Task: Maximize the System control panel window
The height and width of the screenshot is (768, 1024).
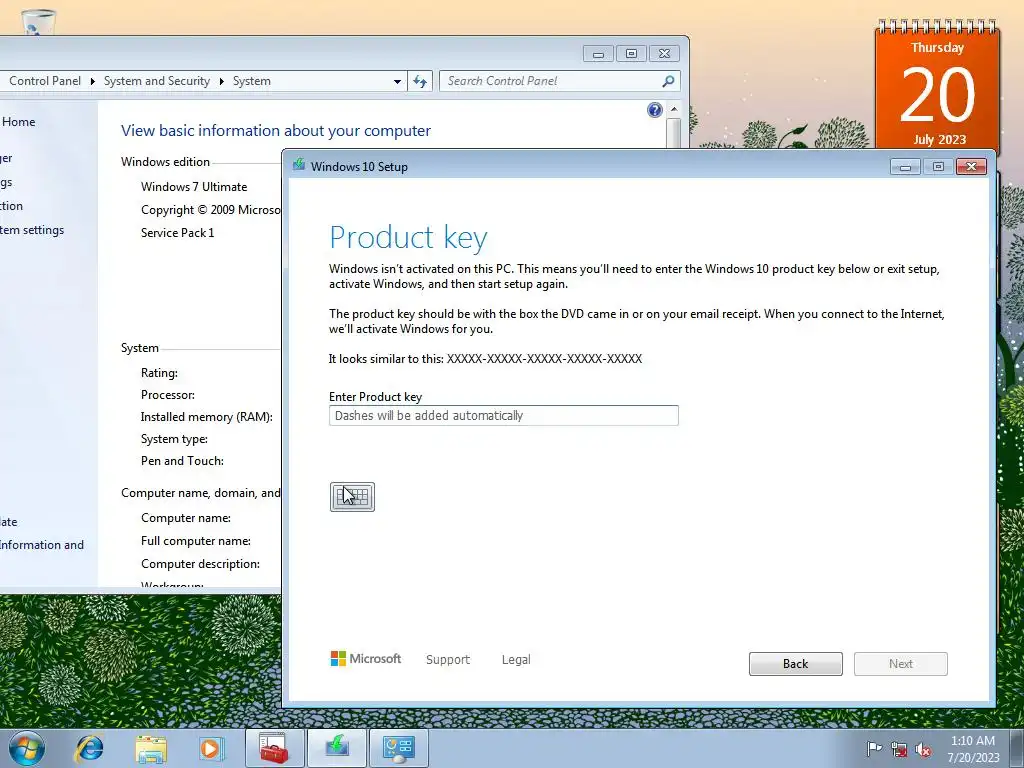Action: tap(632, 54)
